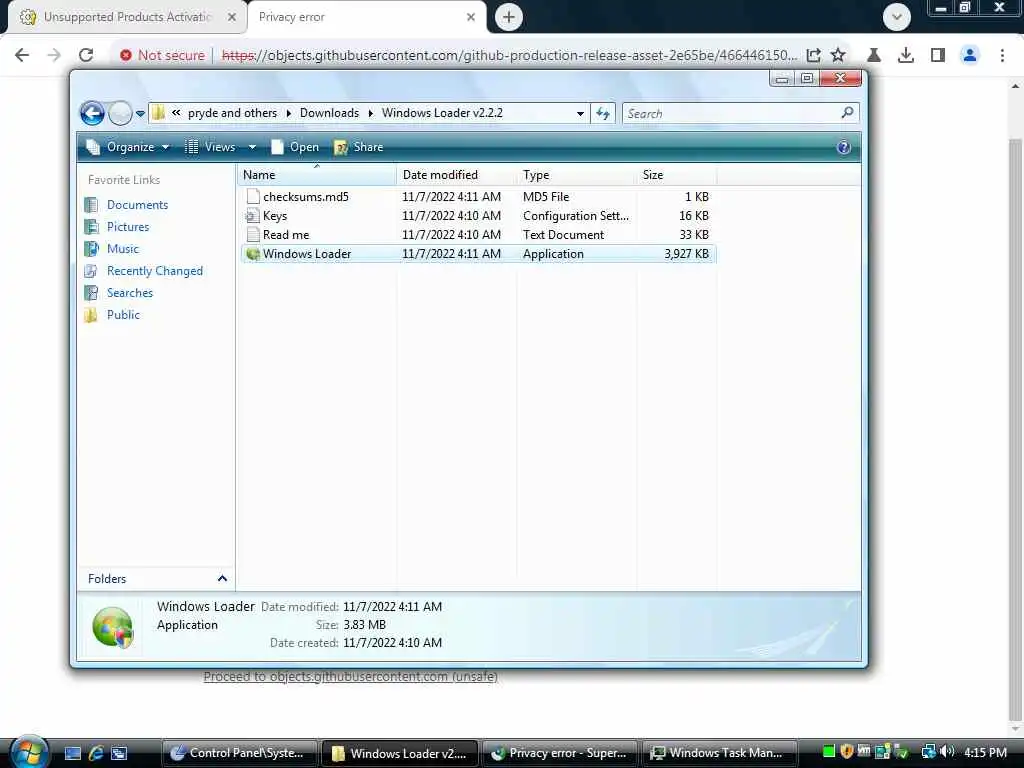Sort by the Size column header
This screenshot has width=1024, height=768.
677,175
